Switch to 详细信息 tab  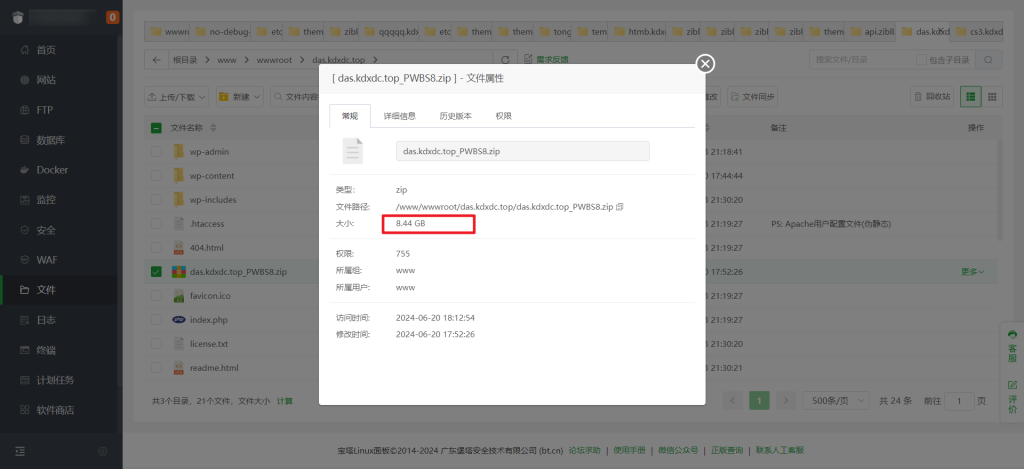[x=399, y=116]
